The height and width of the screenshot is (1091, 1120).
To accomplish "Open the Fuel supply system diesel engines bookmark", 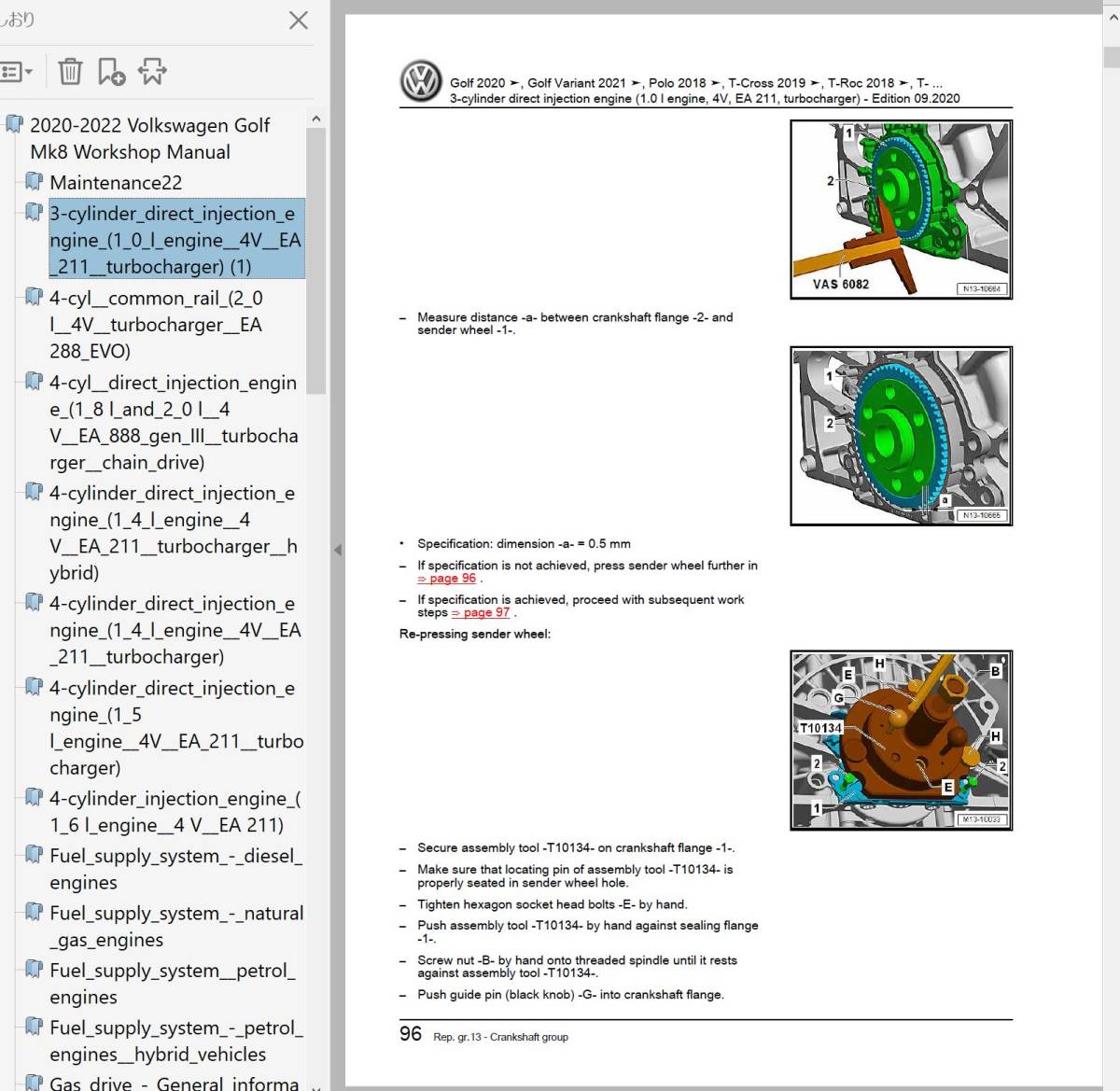I will pos(176,869).
